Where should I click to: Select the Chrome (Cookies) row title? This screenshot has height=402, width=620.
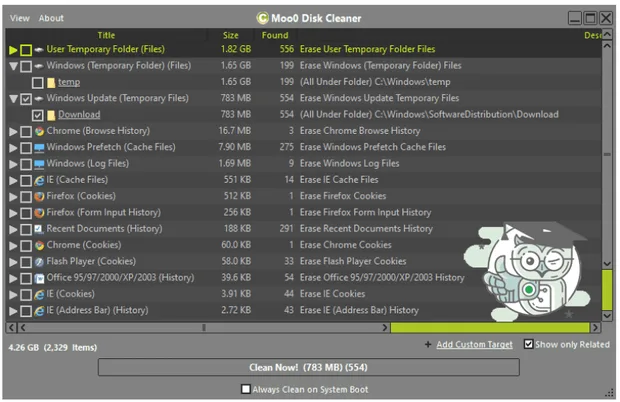[84, 245]
